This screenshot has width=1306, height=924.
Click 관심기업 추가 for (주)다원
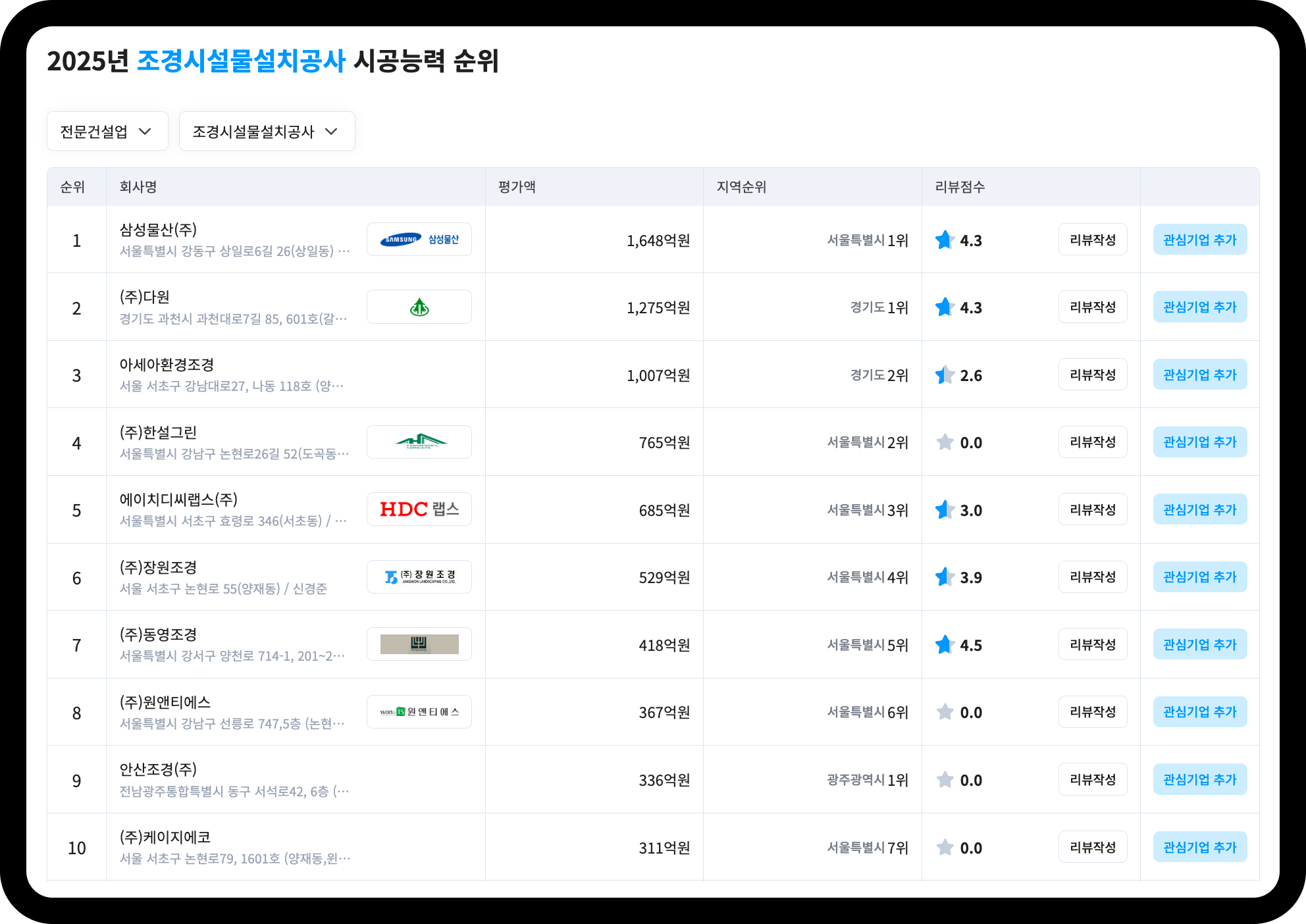[x=1200, y=307]
